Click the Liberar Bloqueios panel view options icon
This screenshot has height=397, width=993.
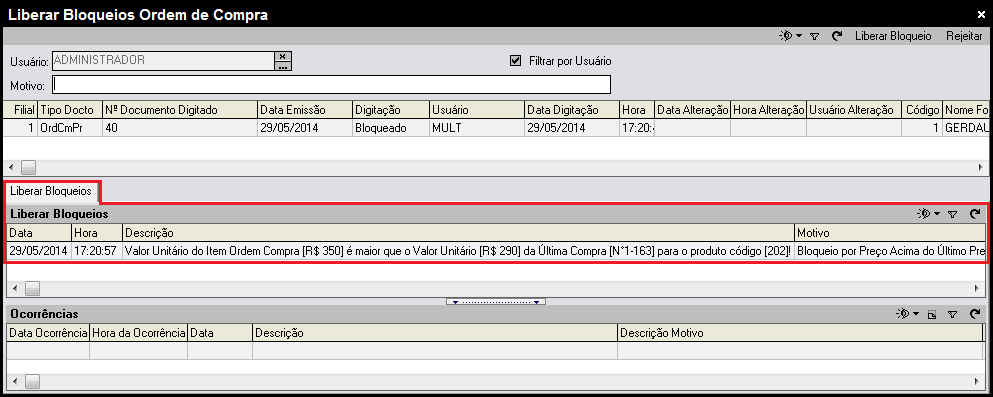point(924,215)
